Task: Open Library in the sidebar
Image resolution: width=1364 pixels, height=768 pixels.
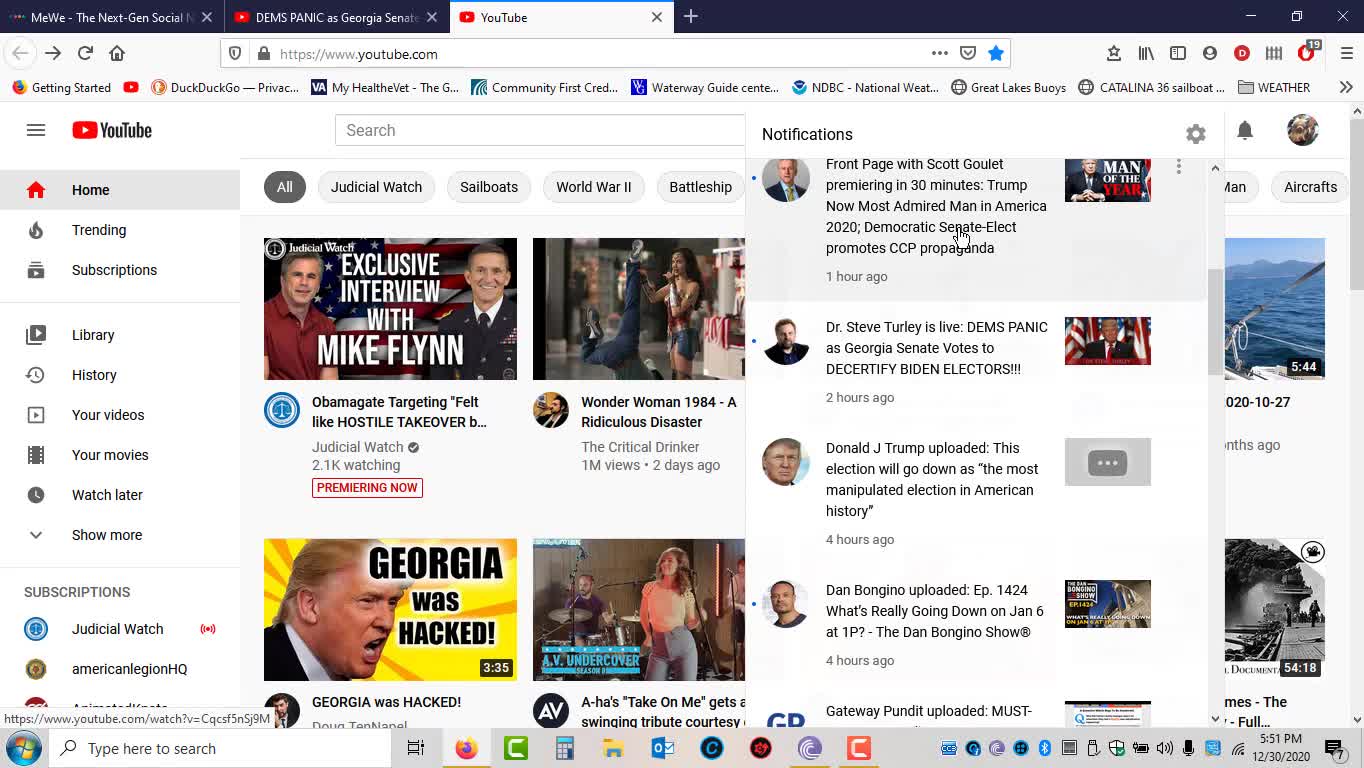Action: pyautogui.click(x=120, y=335)
